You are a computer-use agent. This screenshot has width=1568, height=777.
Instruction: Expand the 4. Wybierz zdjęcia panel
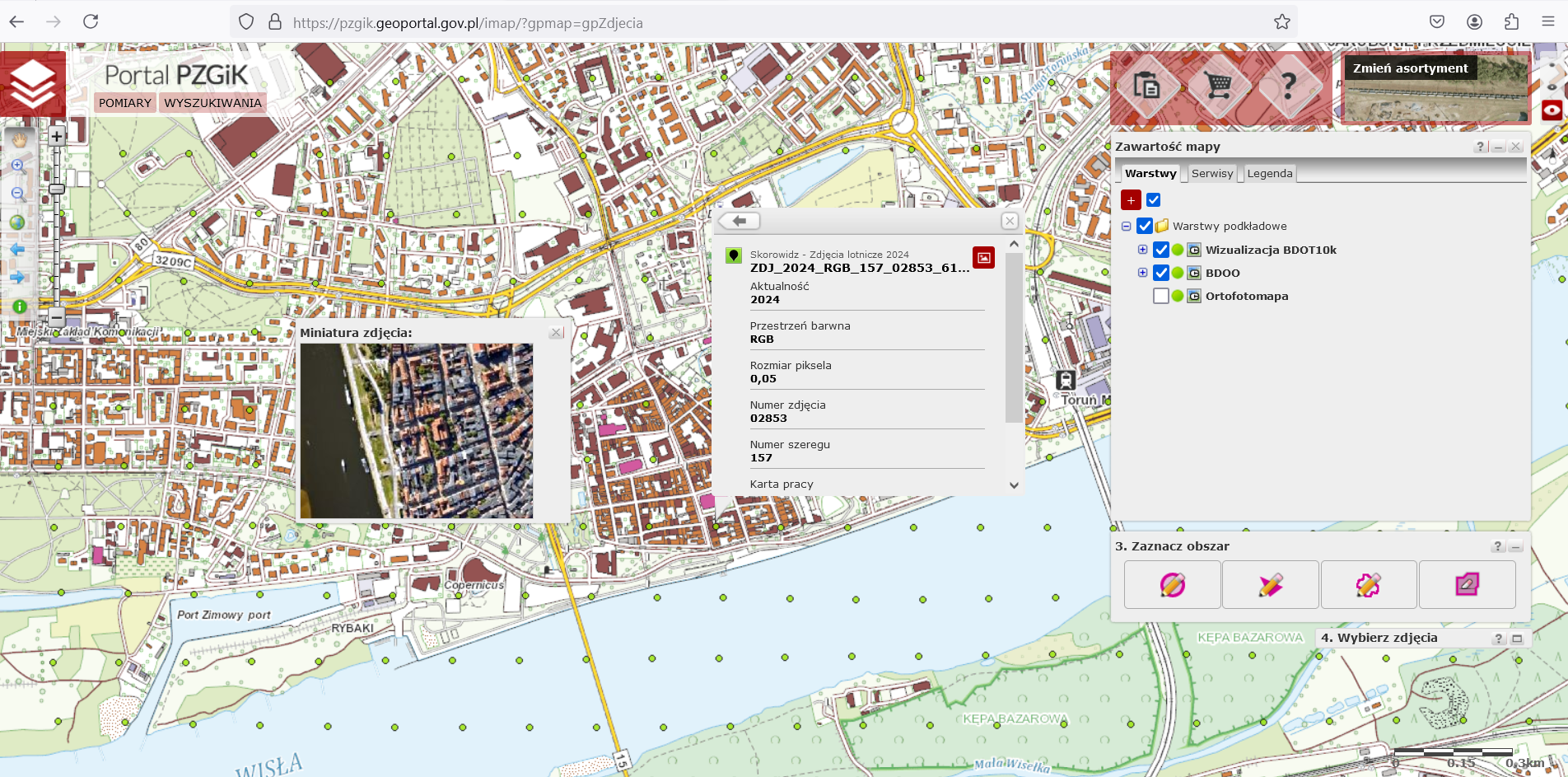[x=1517, y=639]
